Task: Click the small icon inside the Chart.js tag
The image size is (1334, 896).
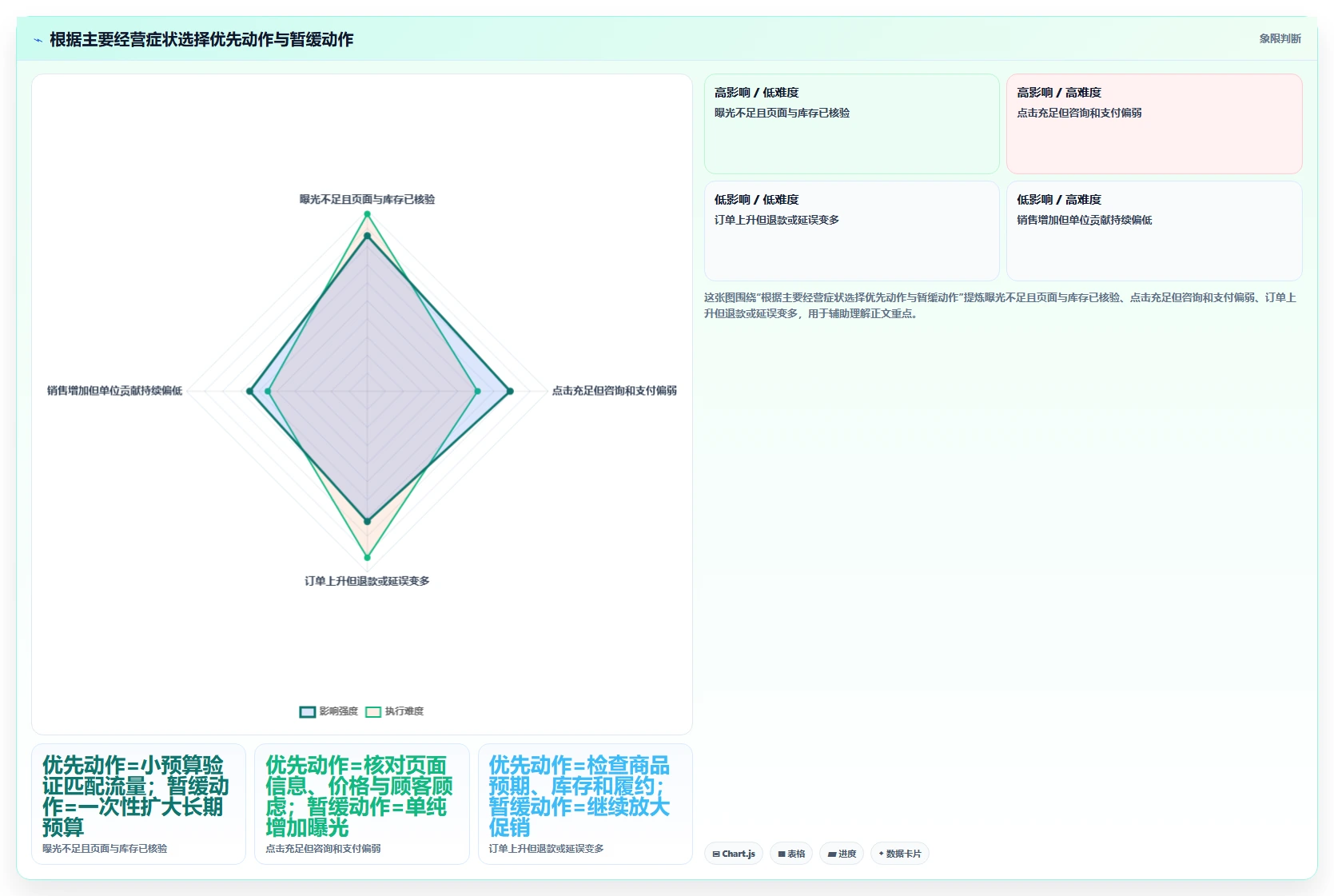Action: coord(716,854)
